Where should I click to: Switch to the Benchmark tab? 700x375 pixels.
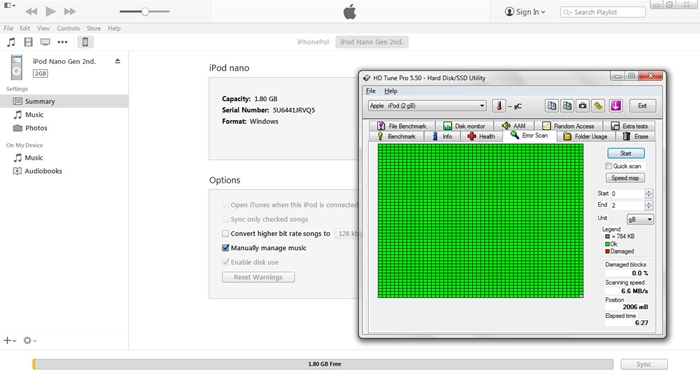(396, 137)
